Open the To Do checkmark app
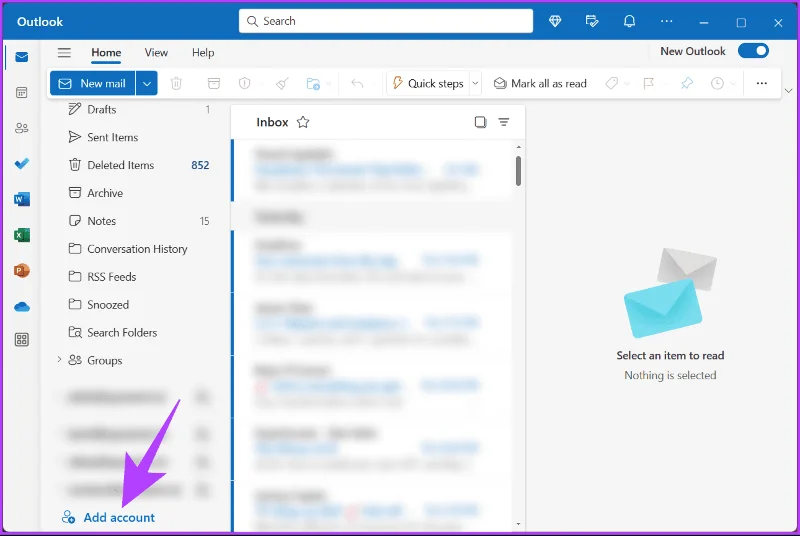Viewport: 800px width, 536px height. [x=21, y=163]
